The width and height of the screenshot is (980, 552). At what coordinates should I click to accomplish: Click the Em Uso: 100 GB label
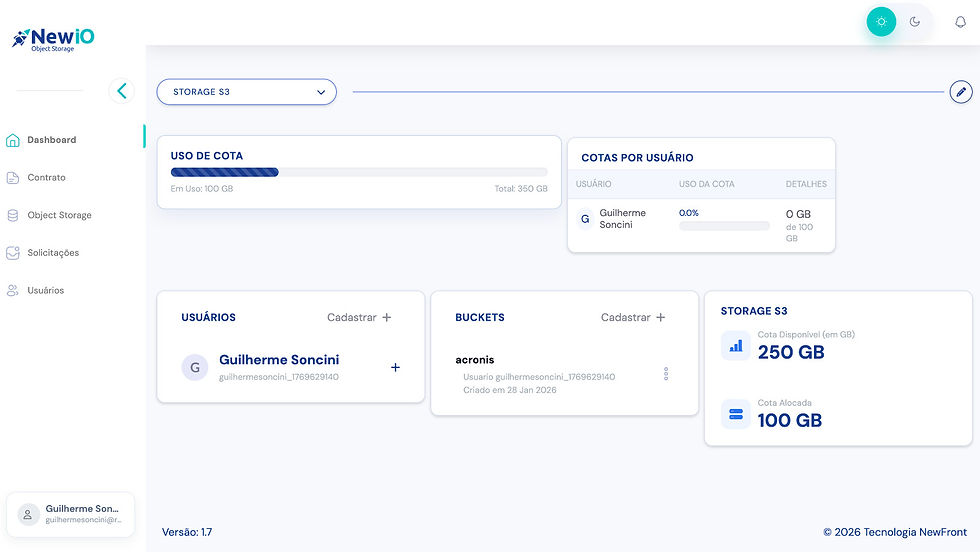pos(202,189)
